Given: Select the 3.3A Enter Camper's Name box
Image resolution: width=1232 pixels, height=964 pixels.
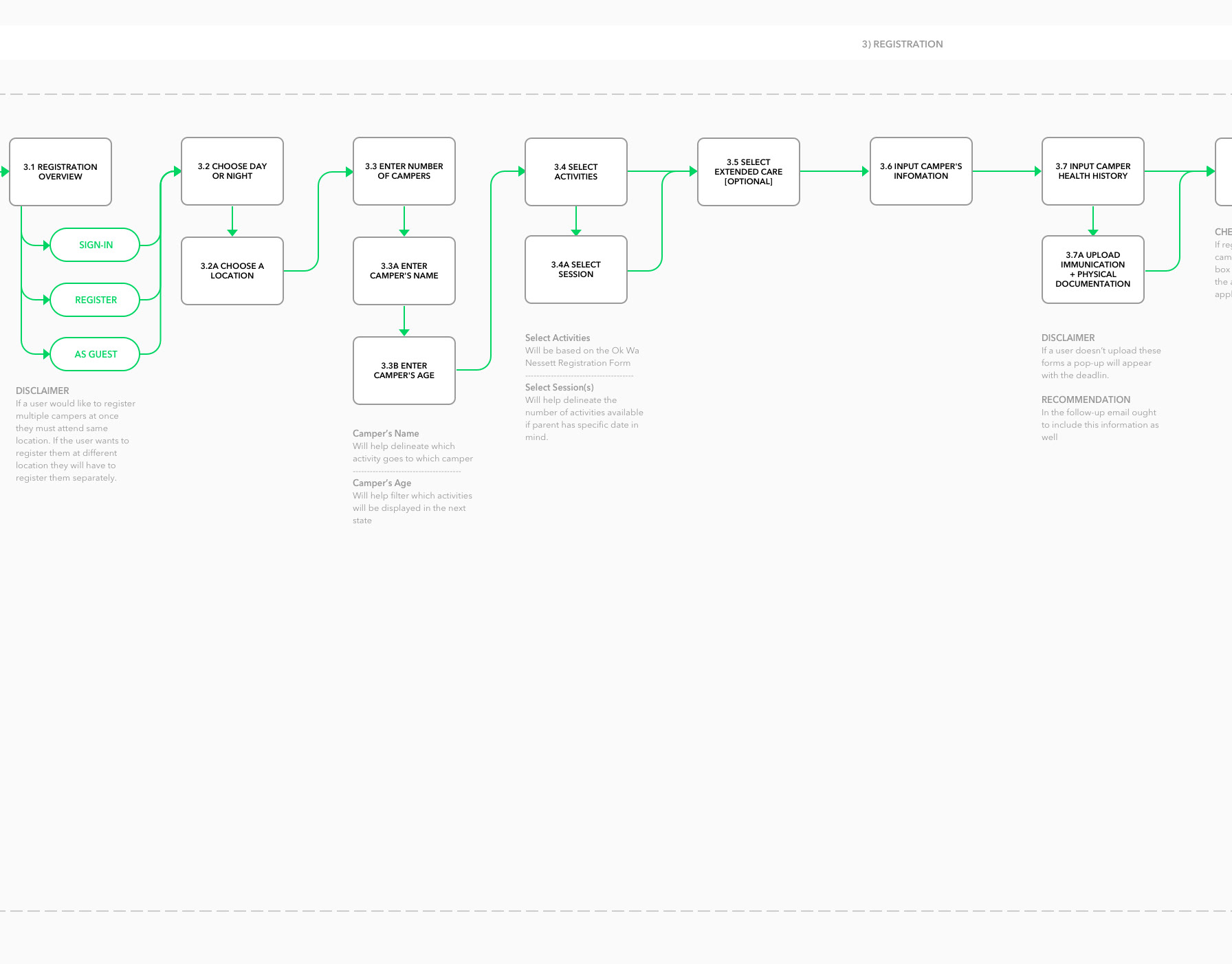Looking at the screenshot, I should (x=404, y=271).
